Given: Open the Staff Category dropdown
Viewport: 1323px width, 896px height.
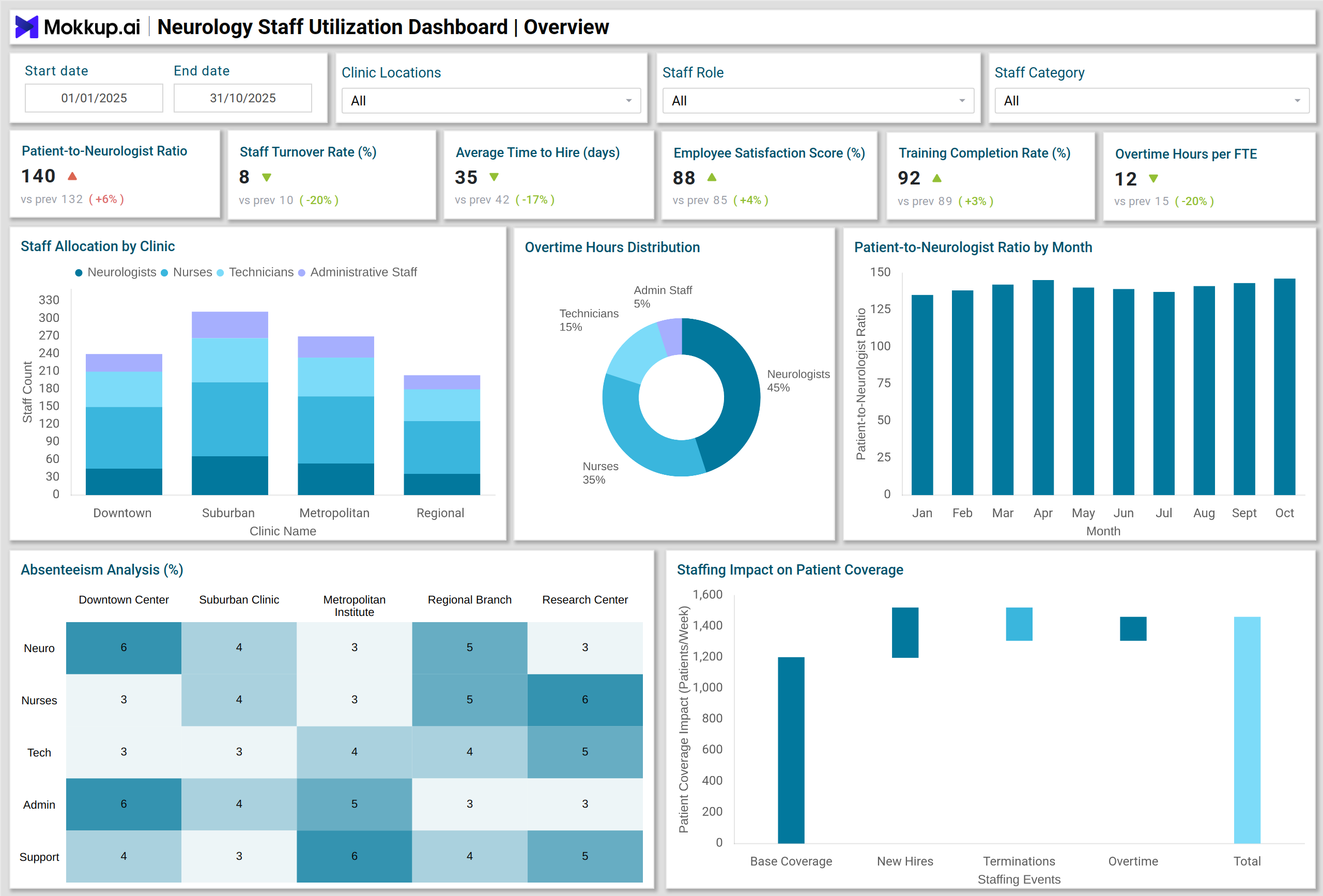Looking at the screenshot, I should click(x=1151, y=101).
